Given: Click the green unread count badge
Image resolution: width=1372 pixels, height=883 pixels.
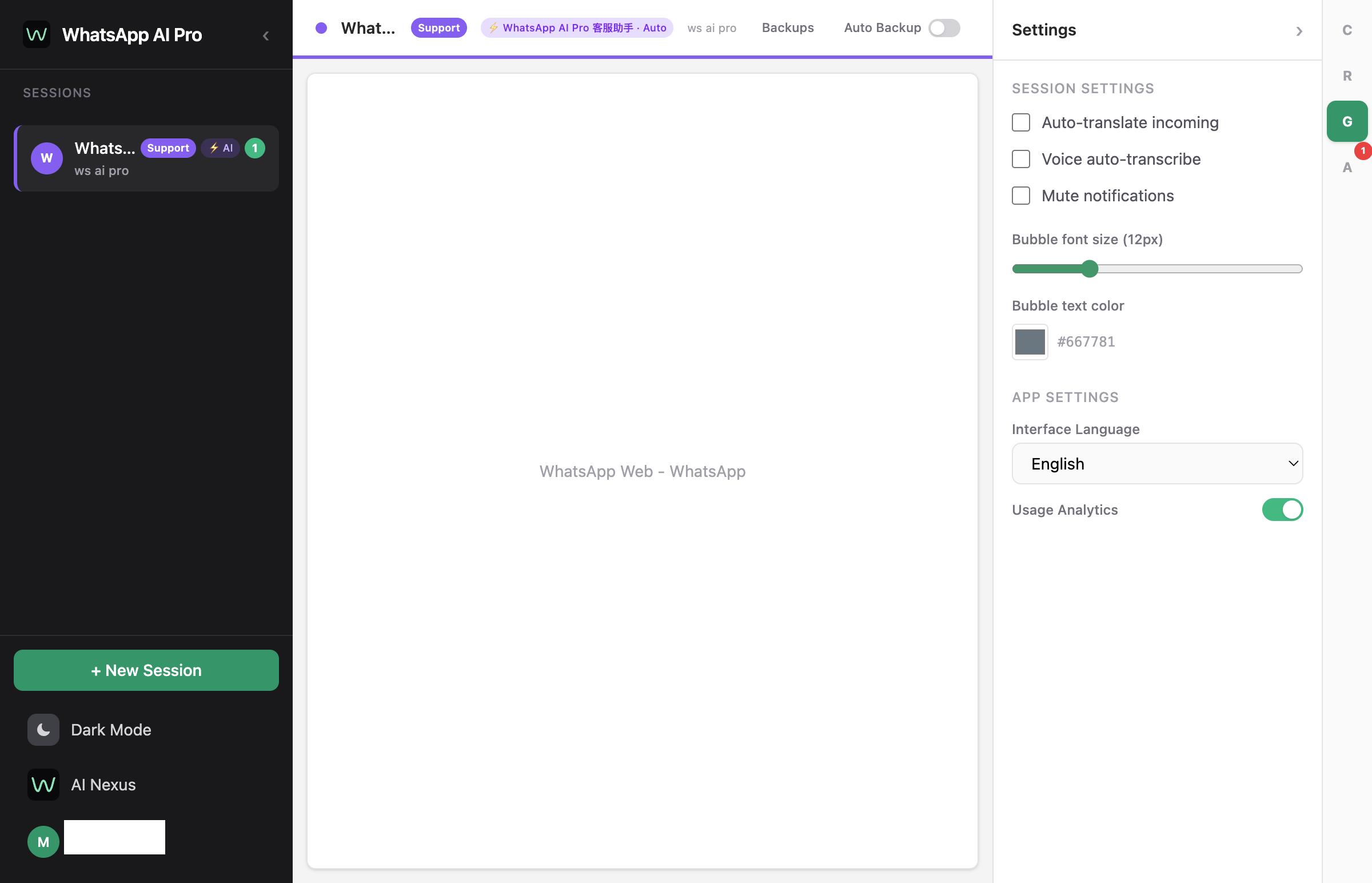Looking at the screenshot, I should point(255,148).
